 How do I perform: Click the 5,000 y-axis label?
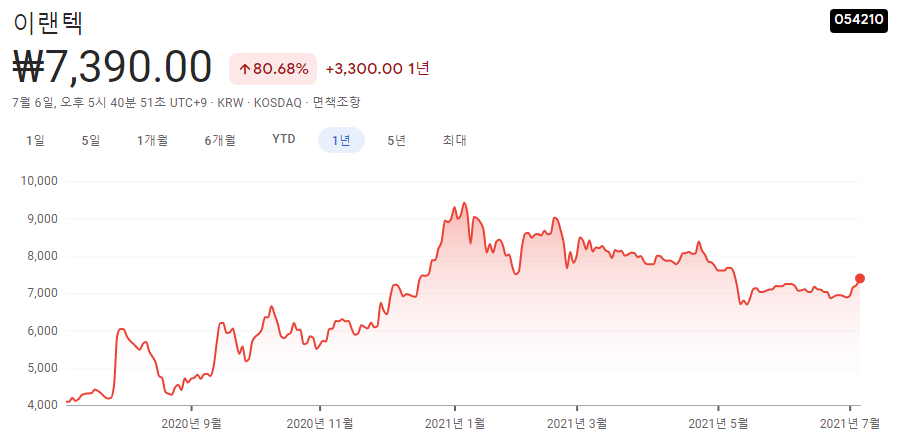click(42, 368)
